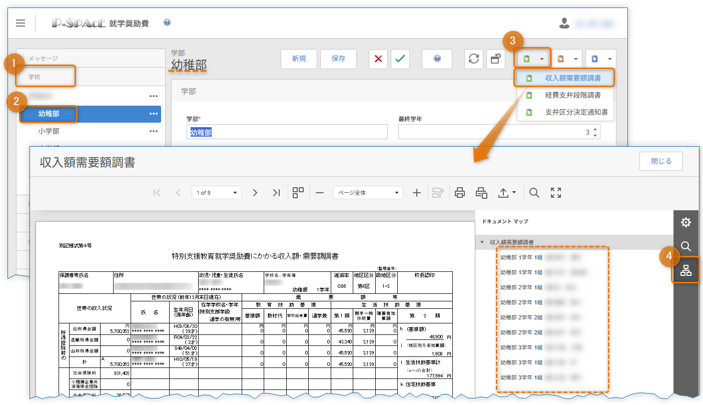
Task: Click the 最終学年 number field
Action: pos(499,132)
